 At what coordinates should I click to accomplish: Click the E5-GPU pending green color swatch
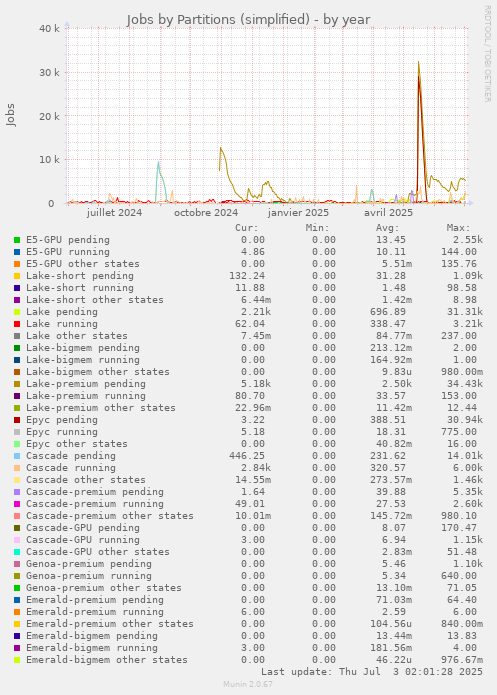(x=17, y=240)
